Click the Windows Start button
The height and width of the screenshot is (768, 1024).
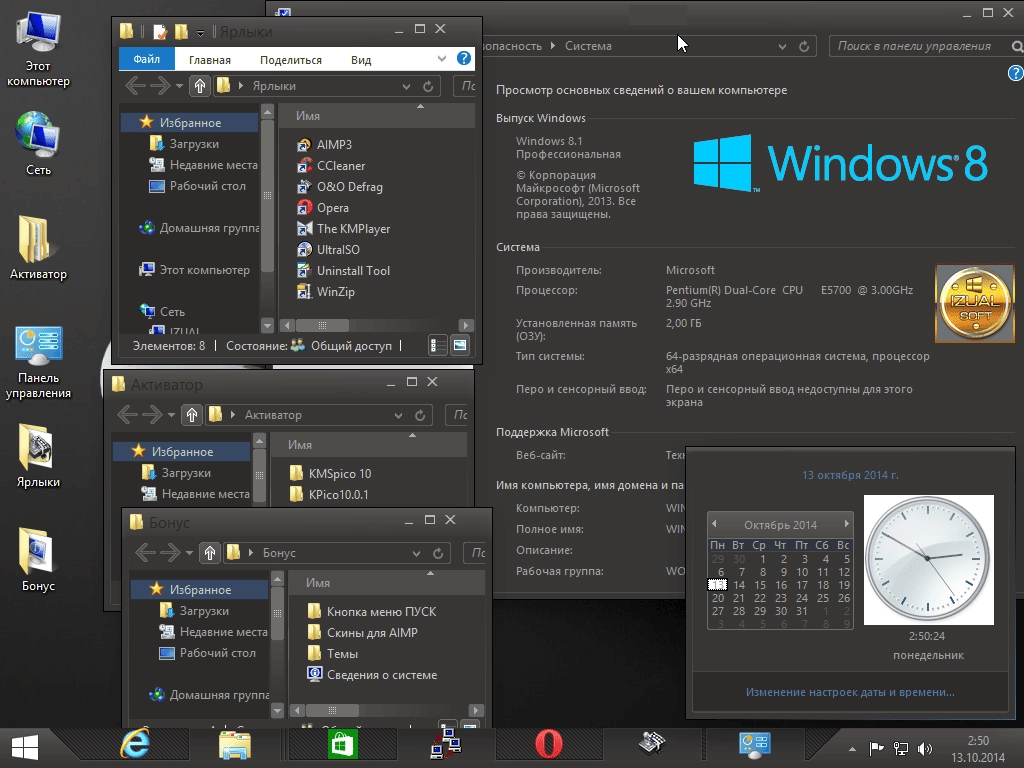tap(25, 746)
